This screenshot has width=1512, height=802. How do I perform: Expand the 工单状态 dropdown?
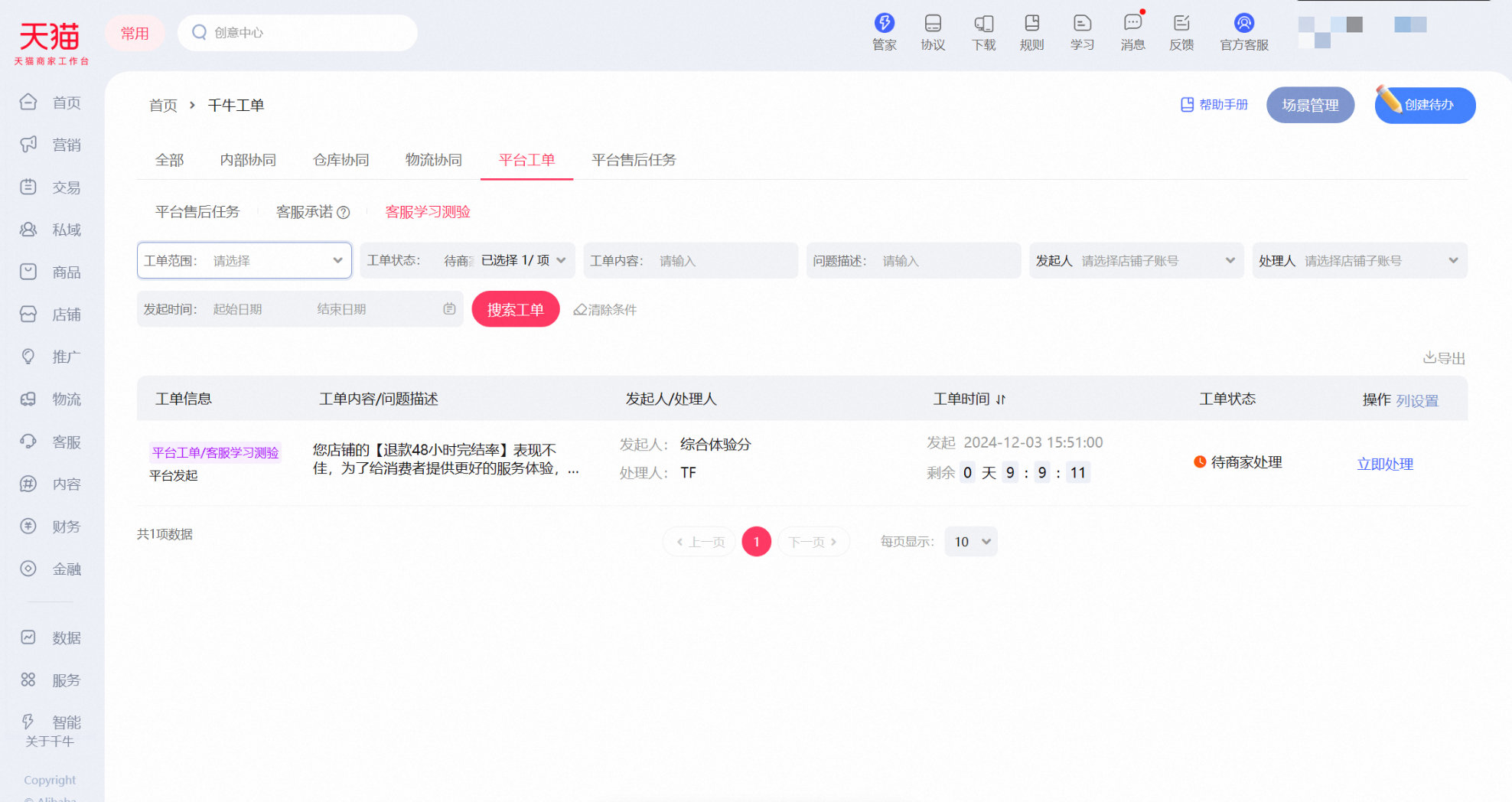pos(467,261)
